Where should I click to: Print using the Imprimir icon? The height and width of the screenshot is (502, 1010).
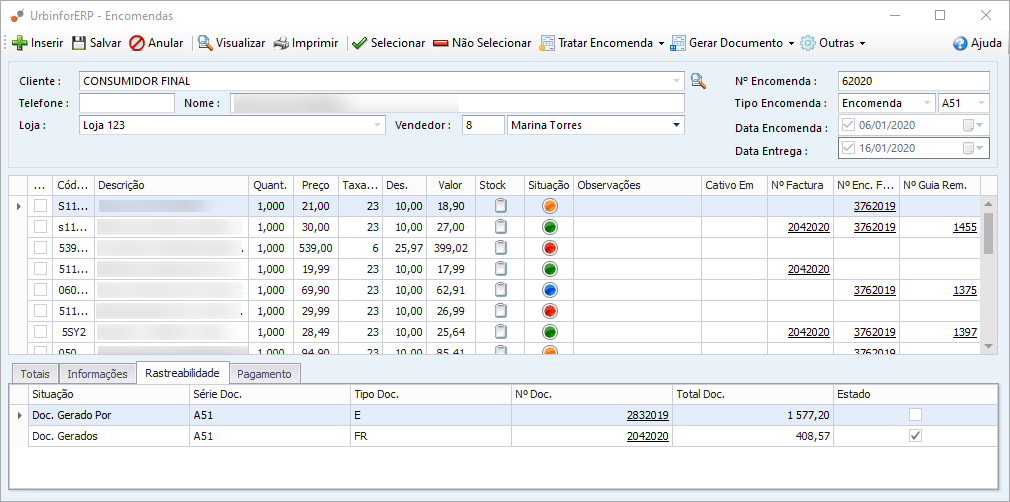pos(282,43)
